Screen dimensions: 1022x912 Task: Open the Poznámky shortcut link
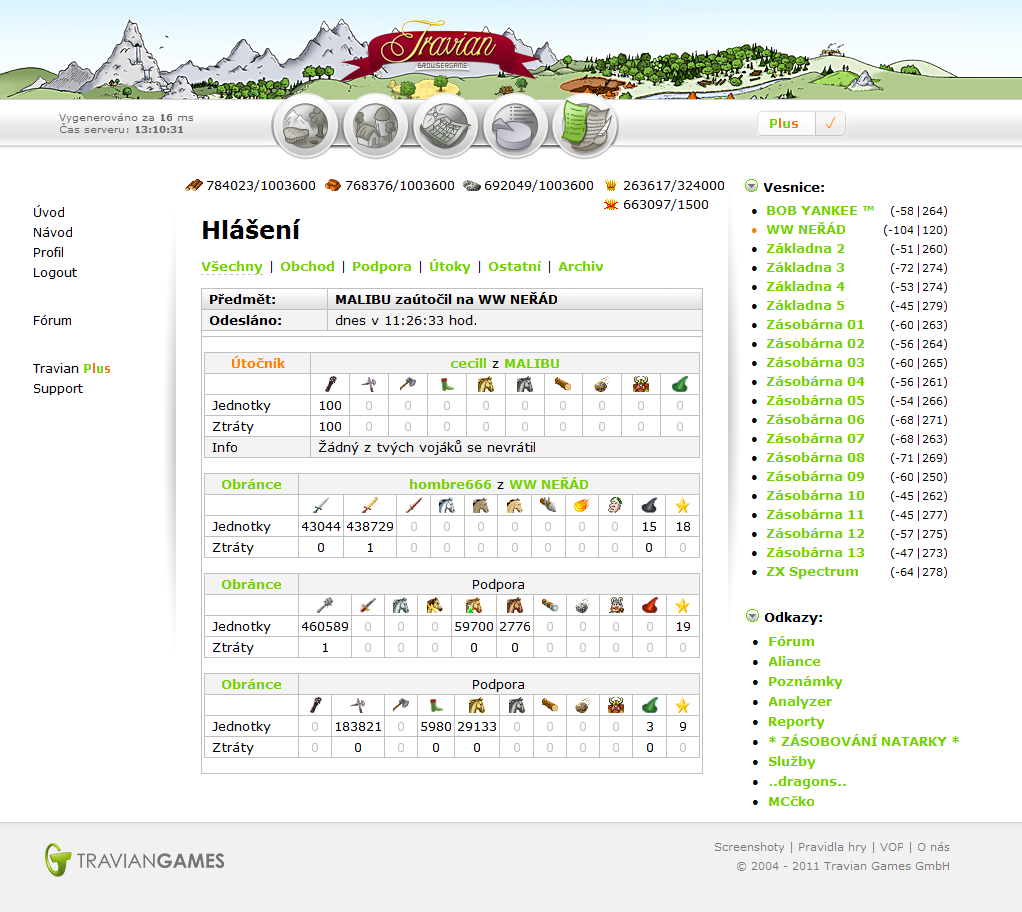[x=805, y=682]
